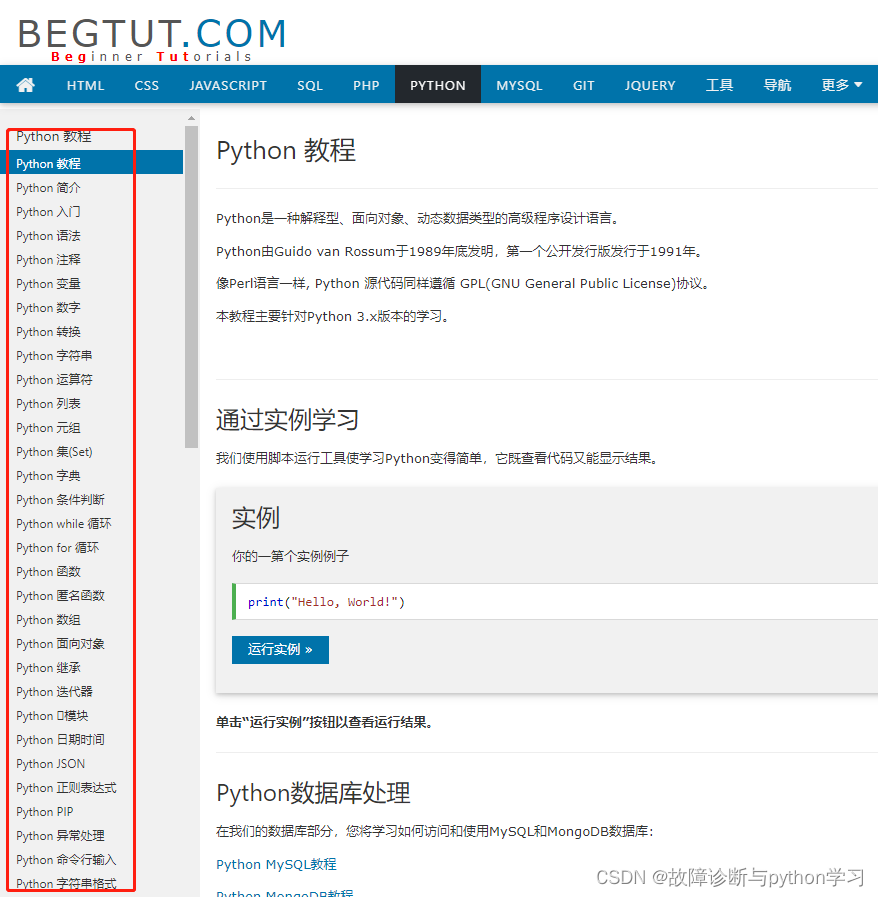Click the 导航 menu item
Viewport: 878px width, 897px height.
pos(777,85)
